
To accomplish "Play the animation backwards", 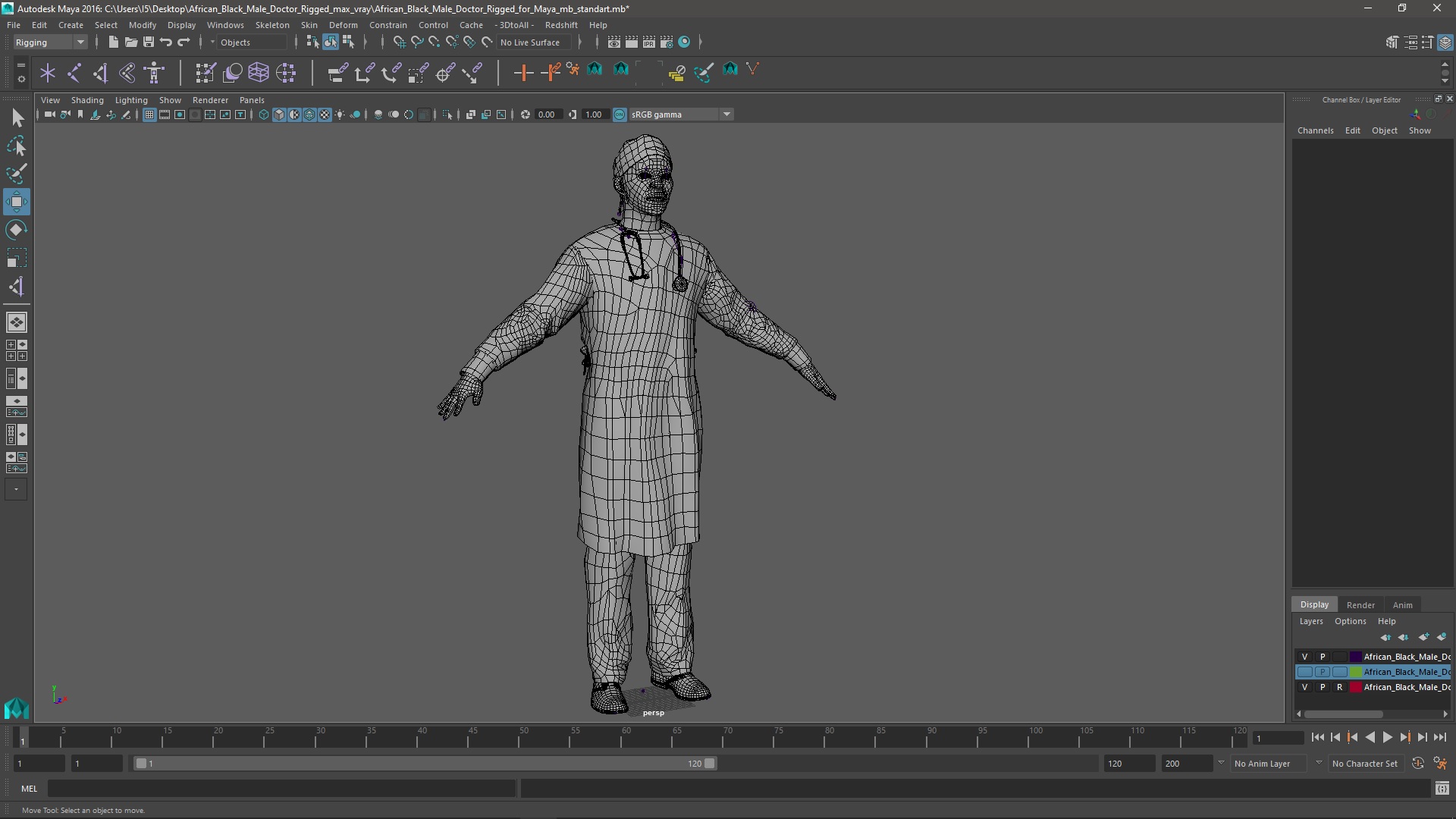I will pyautogui.click(x=1370, y=737).
